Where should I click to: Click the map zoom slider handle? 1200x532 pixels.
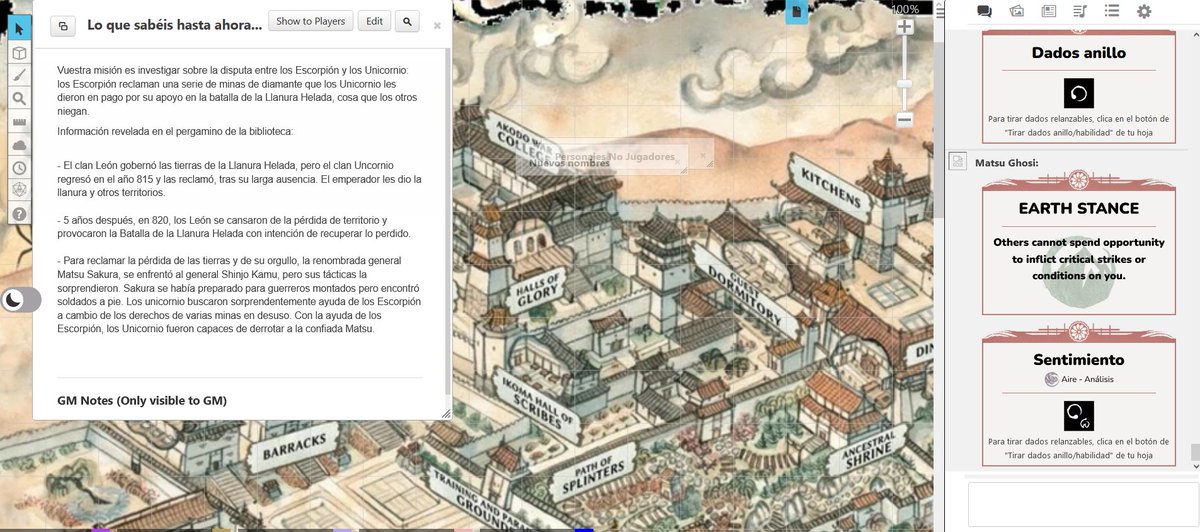905,84
